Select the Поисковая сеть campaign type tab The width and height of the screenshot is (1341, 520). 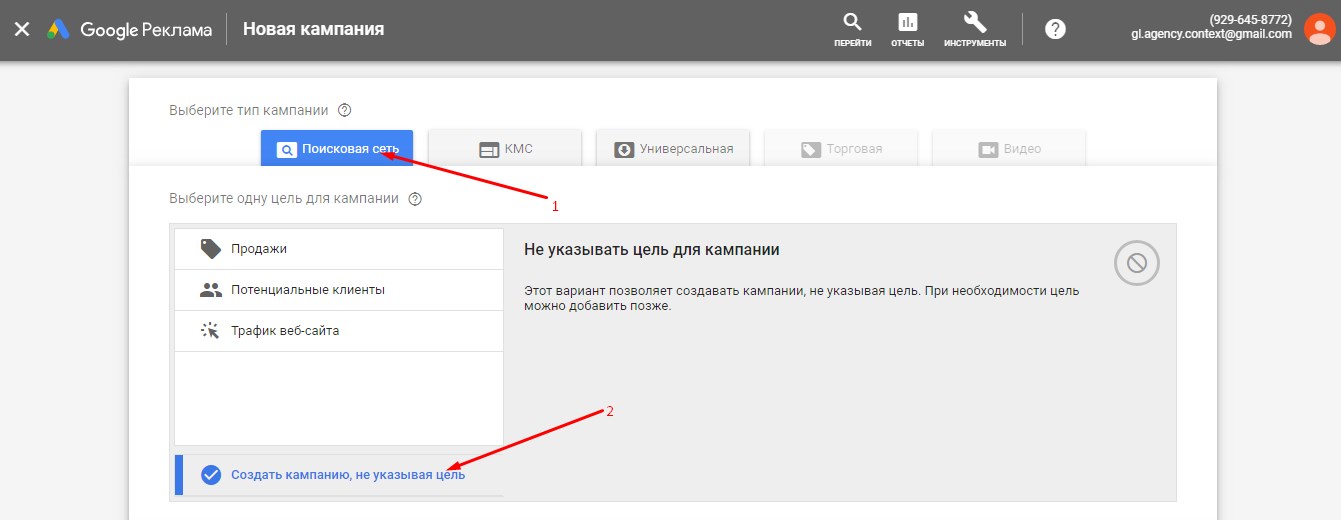click(337, 149)
